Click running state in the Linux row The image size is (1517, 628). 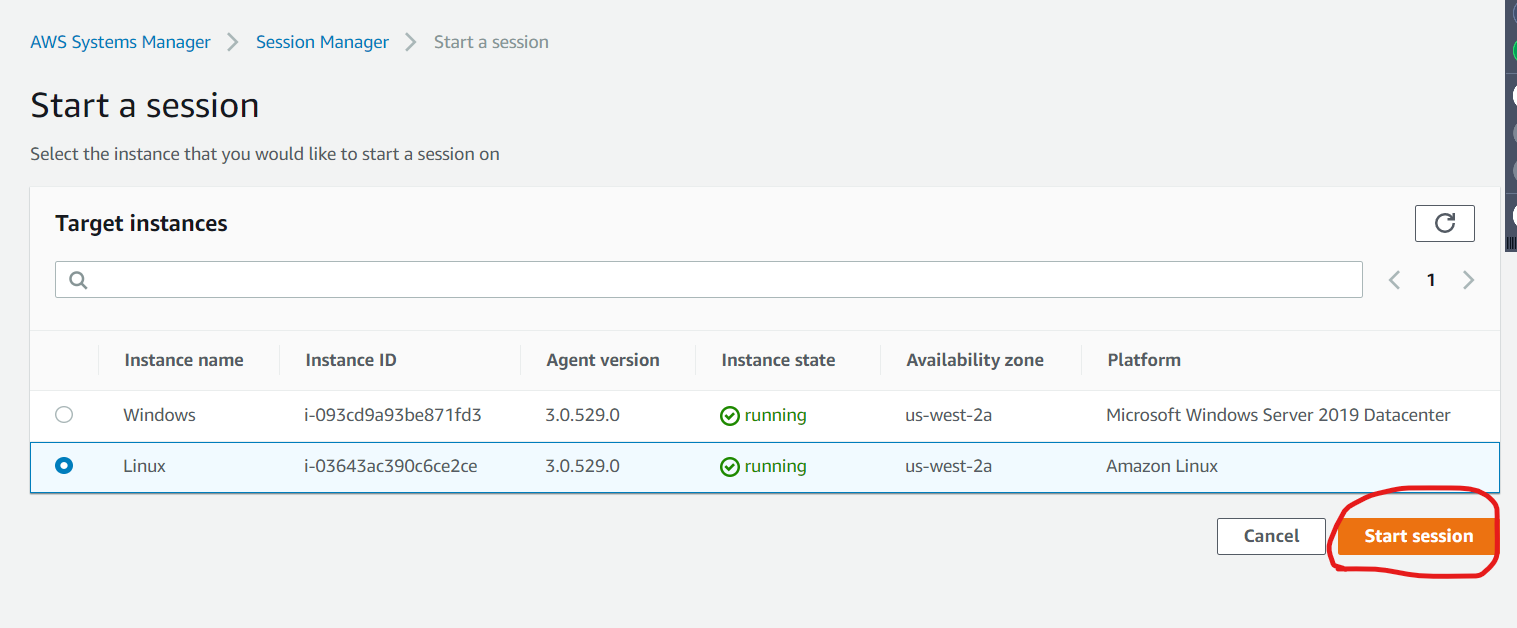click(763, 467)
